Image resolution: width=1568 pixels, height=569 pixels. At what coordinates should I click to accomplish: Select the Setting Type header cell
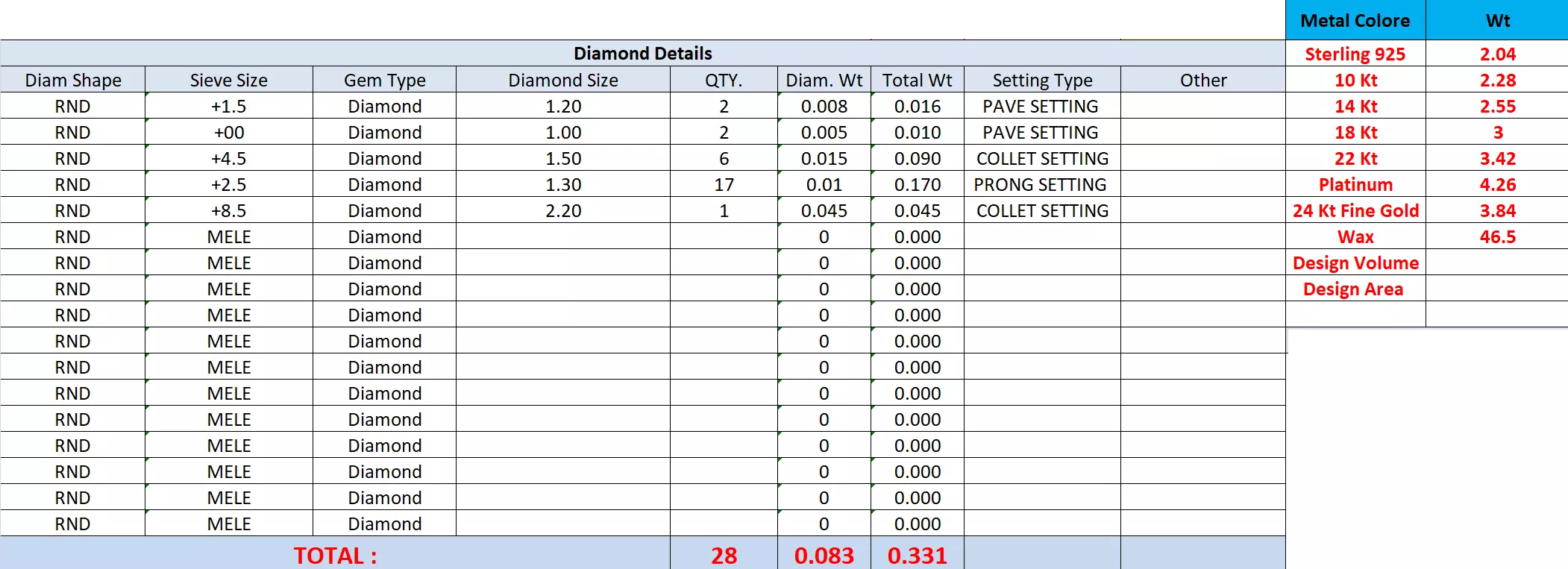pyautogui.click(x=1042, y=81)
